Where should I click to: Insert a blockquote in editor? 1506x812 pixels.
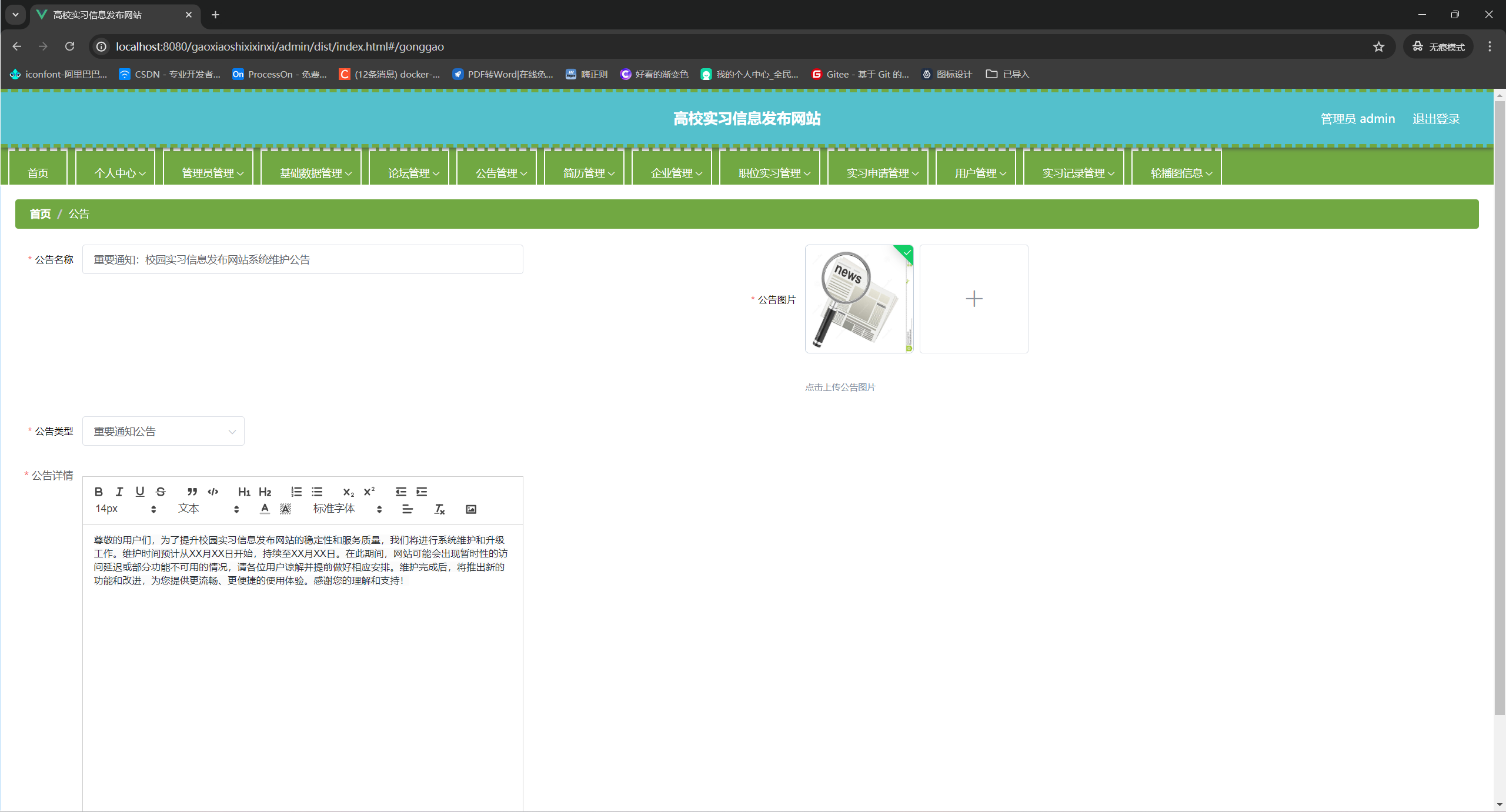tap(192, 492)
